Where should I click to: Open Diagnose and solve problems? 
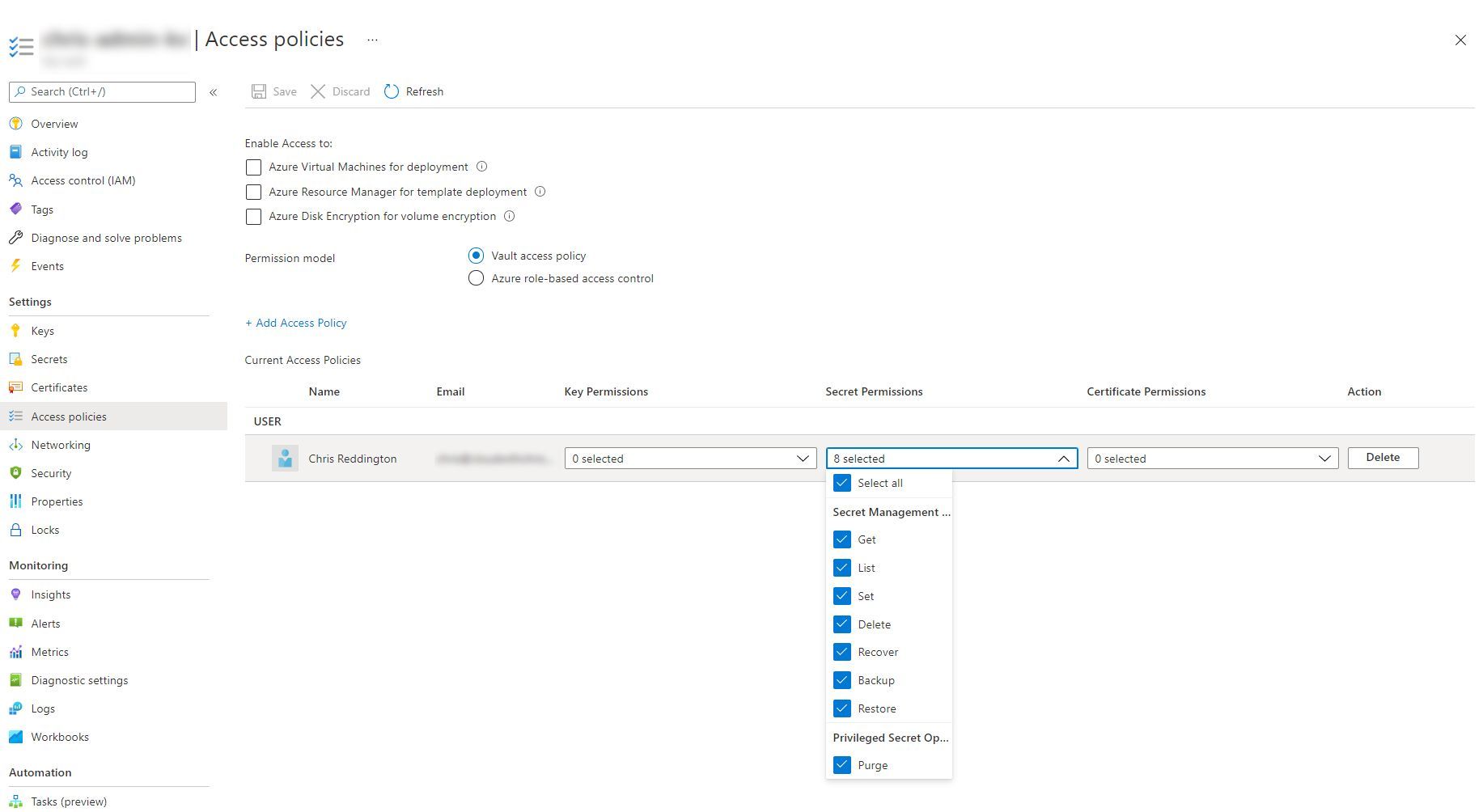106,238
